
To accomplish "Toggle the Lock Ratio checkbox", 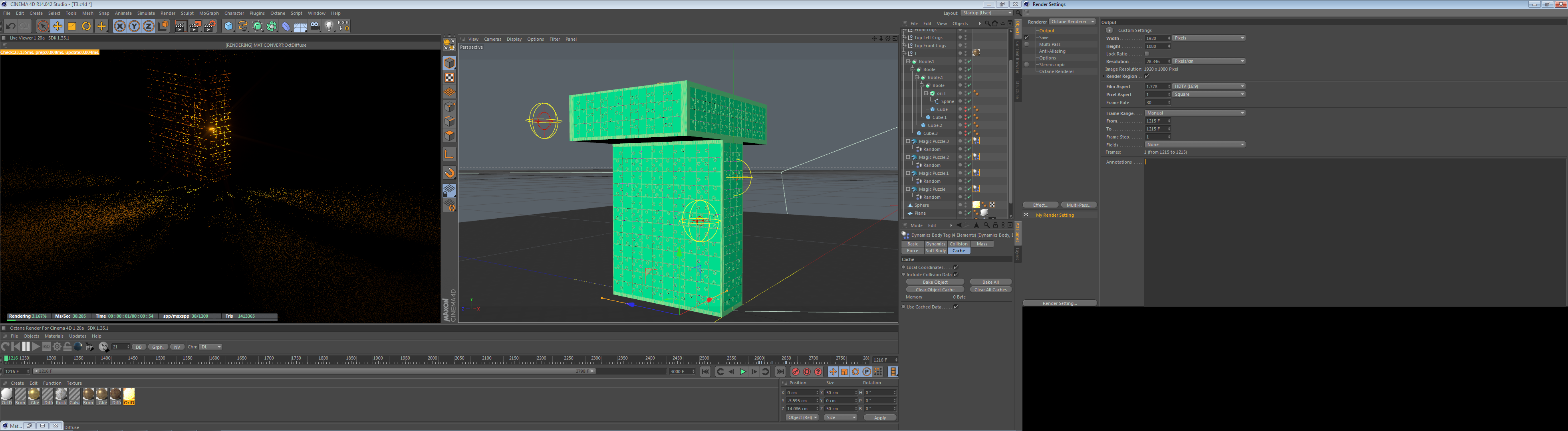I will (1147, 53).
